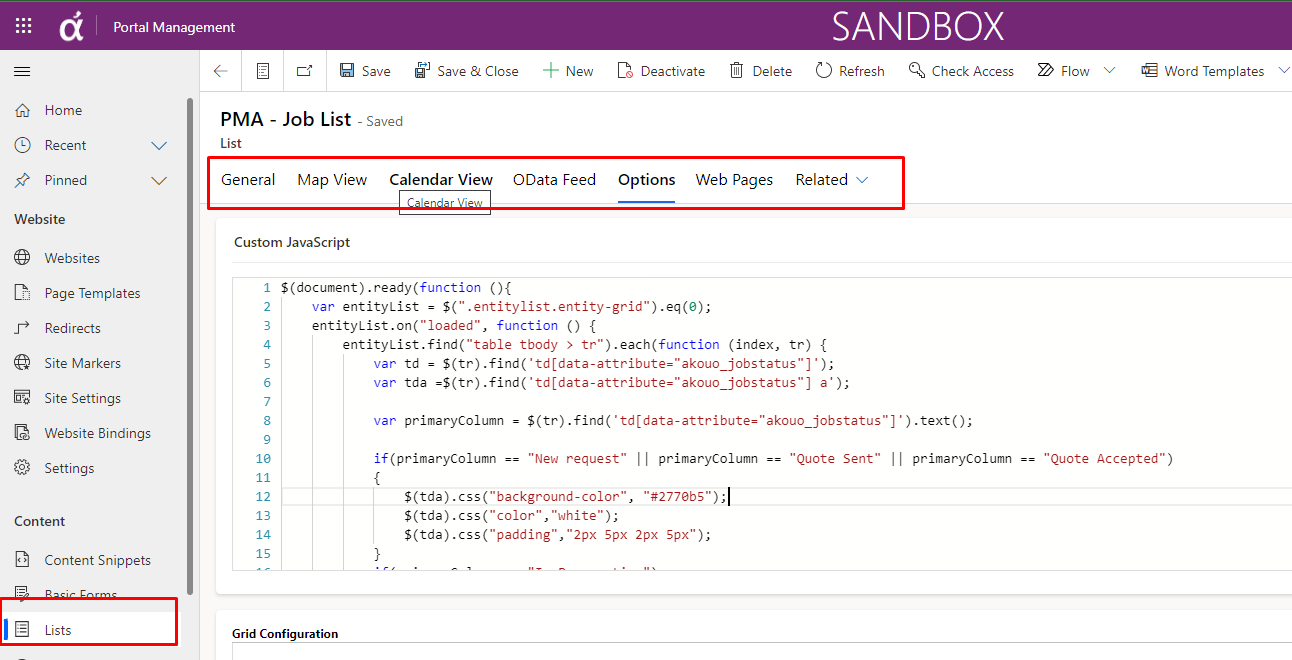The height and width of the screenshot is (660, 1292).
Task: Open the OData Feed tab
Action: click(x=554, y=180)
